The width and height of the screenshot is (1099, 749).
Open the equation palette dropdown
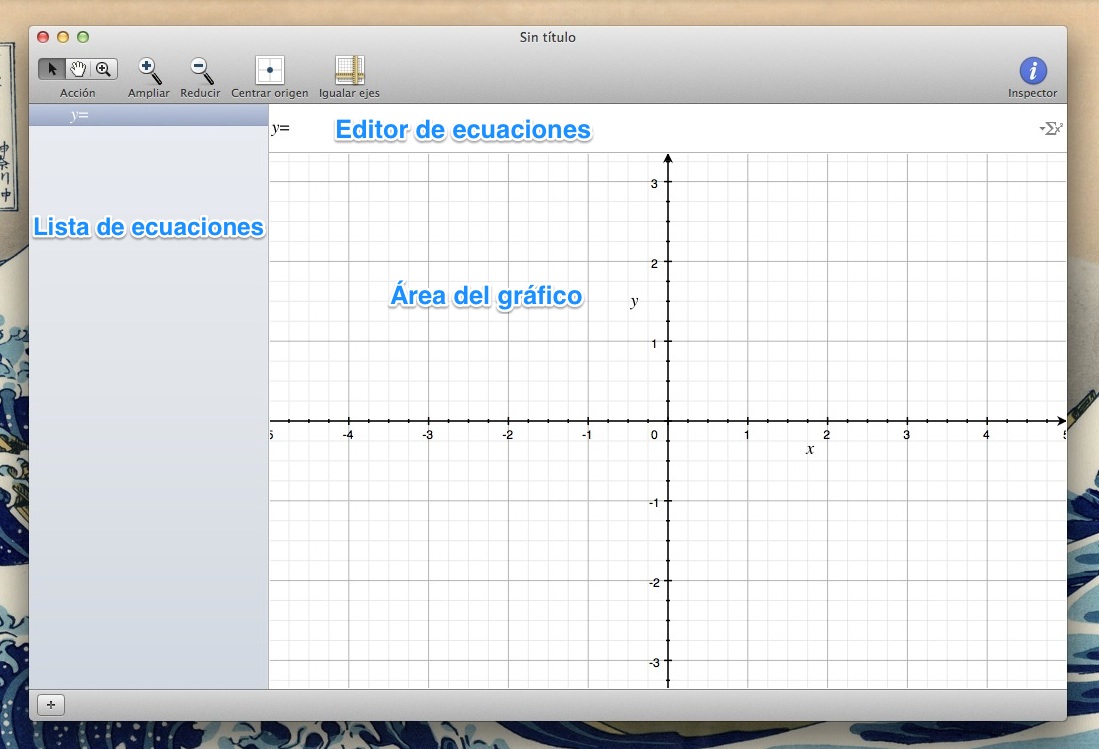[x=1050, y=128]
